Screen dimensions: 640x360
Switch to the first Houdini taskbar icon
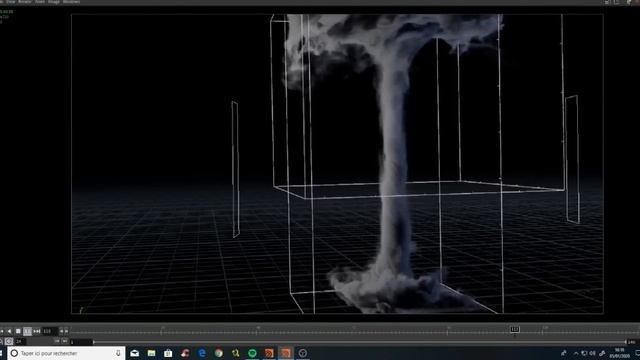tap(269, 353)
